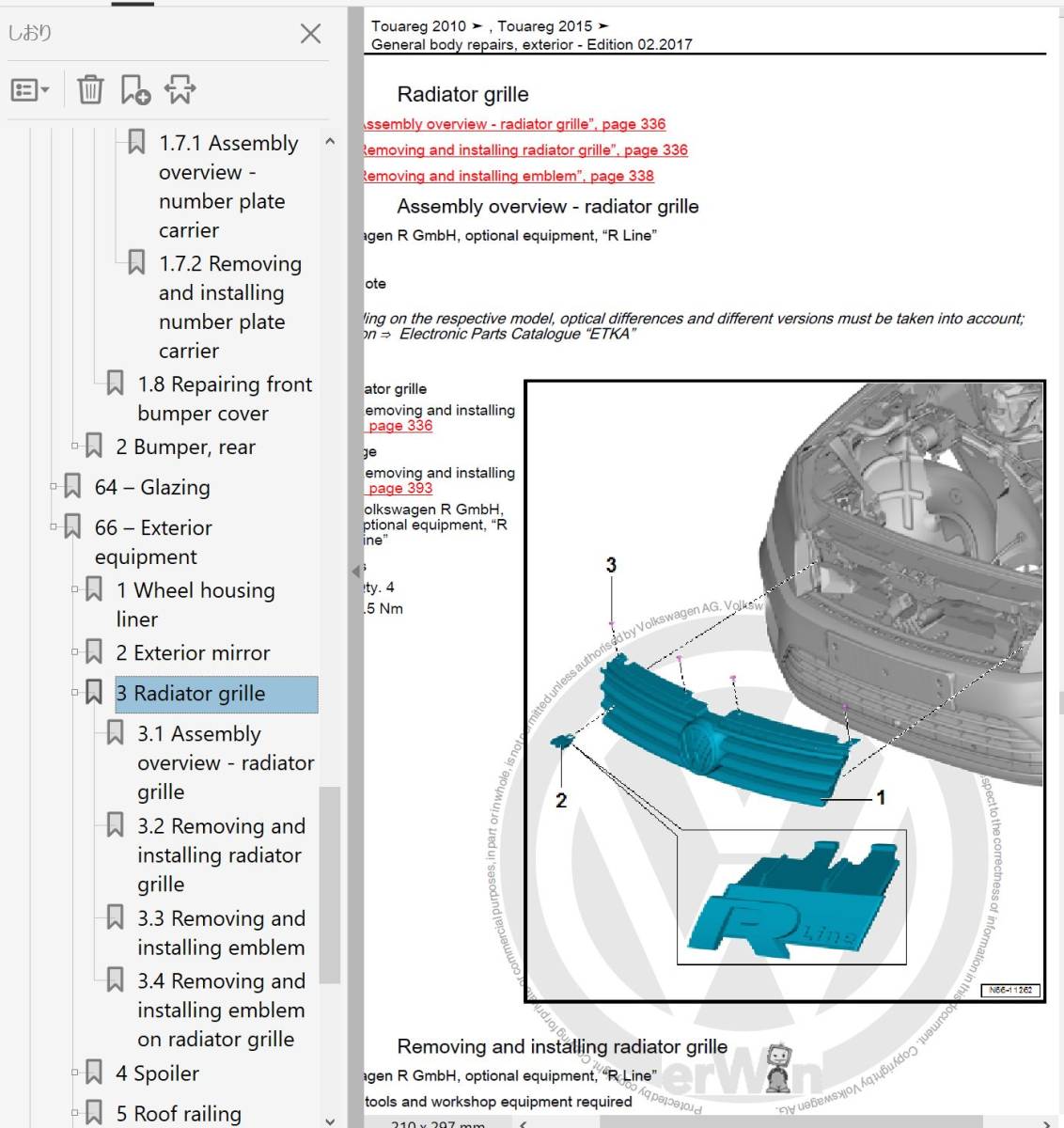Expand the 2 Bumper, rear bookmark node
This screenshot has height=1128, width=1064.
pos(74,446)
